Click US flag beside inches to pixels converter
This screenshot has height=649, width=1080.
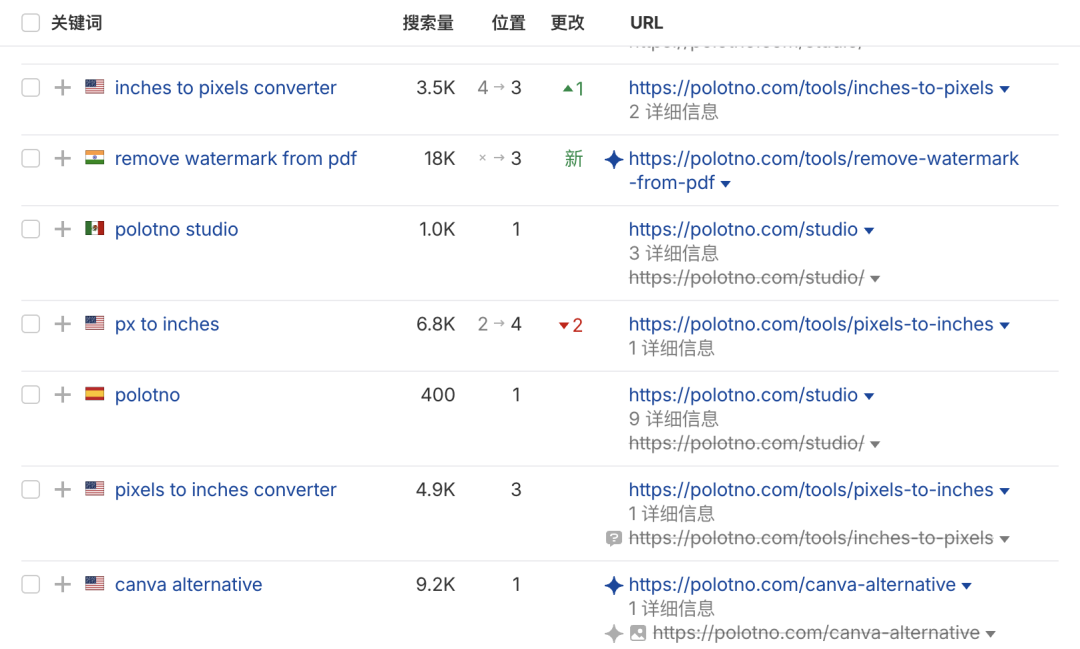pos(94,87)
